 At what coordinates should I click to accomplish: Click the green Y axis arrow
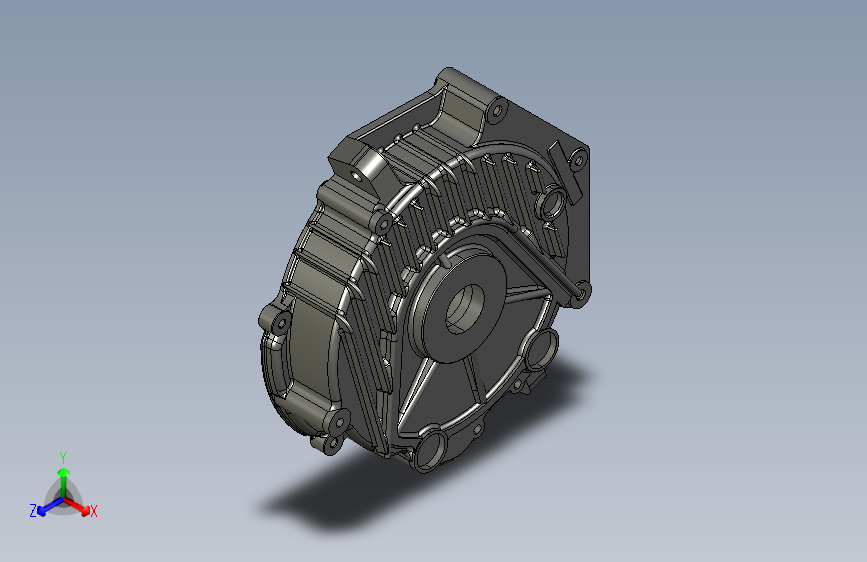64,482
